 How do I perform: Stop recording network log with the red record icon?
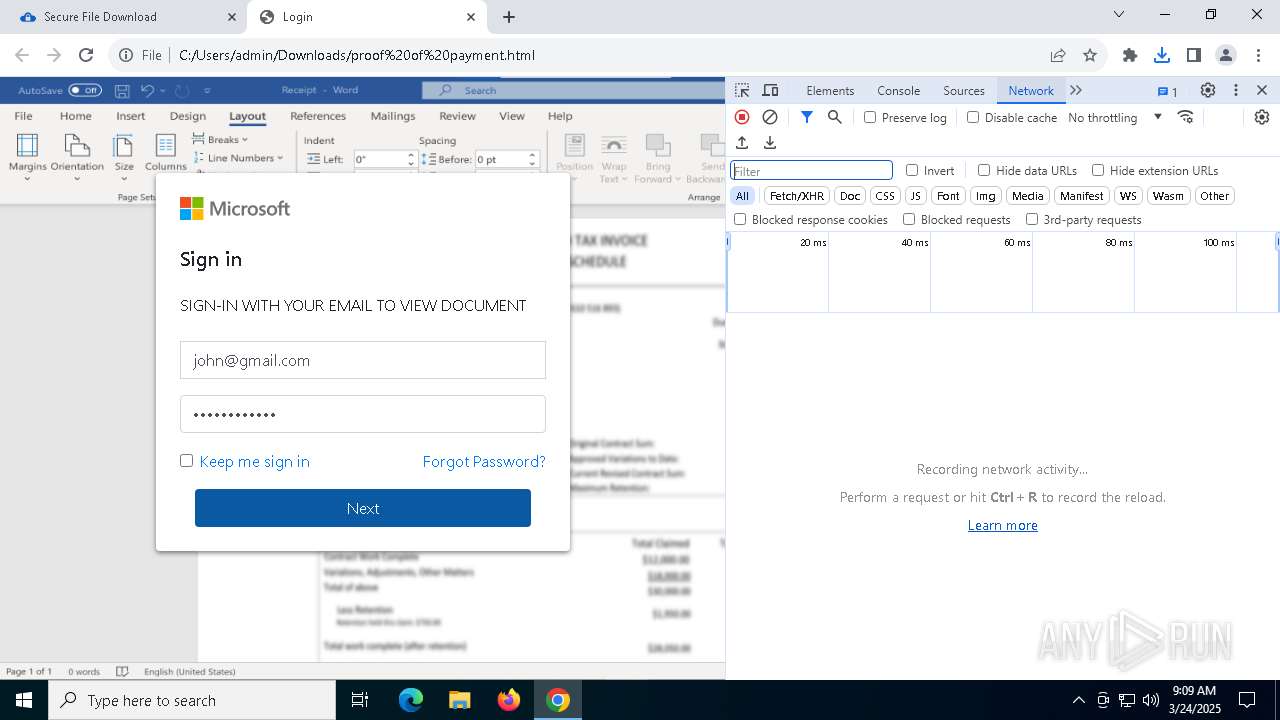(742, 117)
